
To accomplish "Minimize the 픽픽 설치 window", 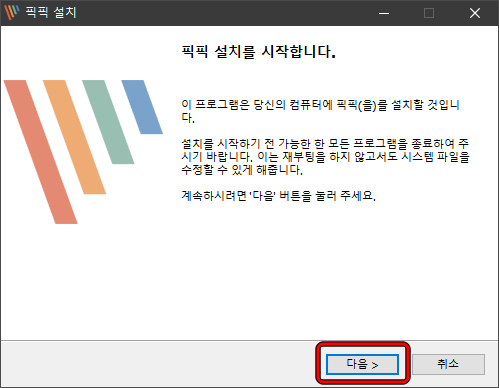I will [384, 13].
